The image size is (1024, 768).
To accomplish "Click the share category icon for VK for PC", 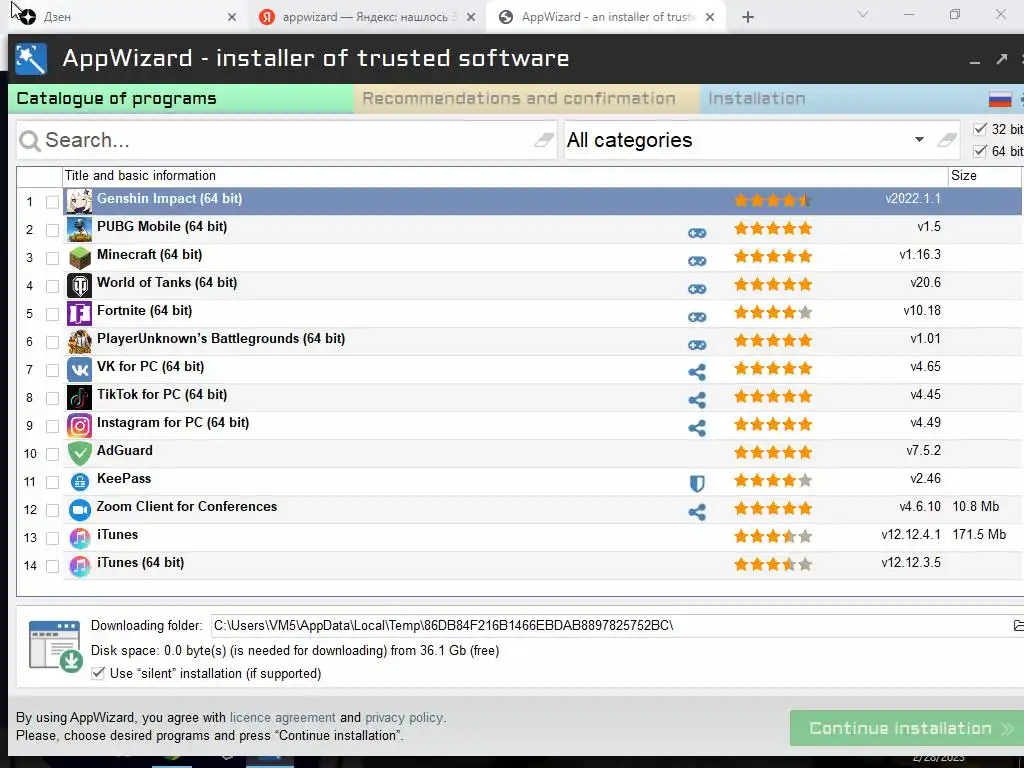I will [697, 372].
